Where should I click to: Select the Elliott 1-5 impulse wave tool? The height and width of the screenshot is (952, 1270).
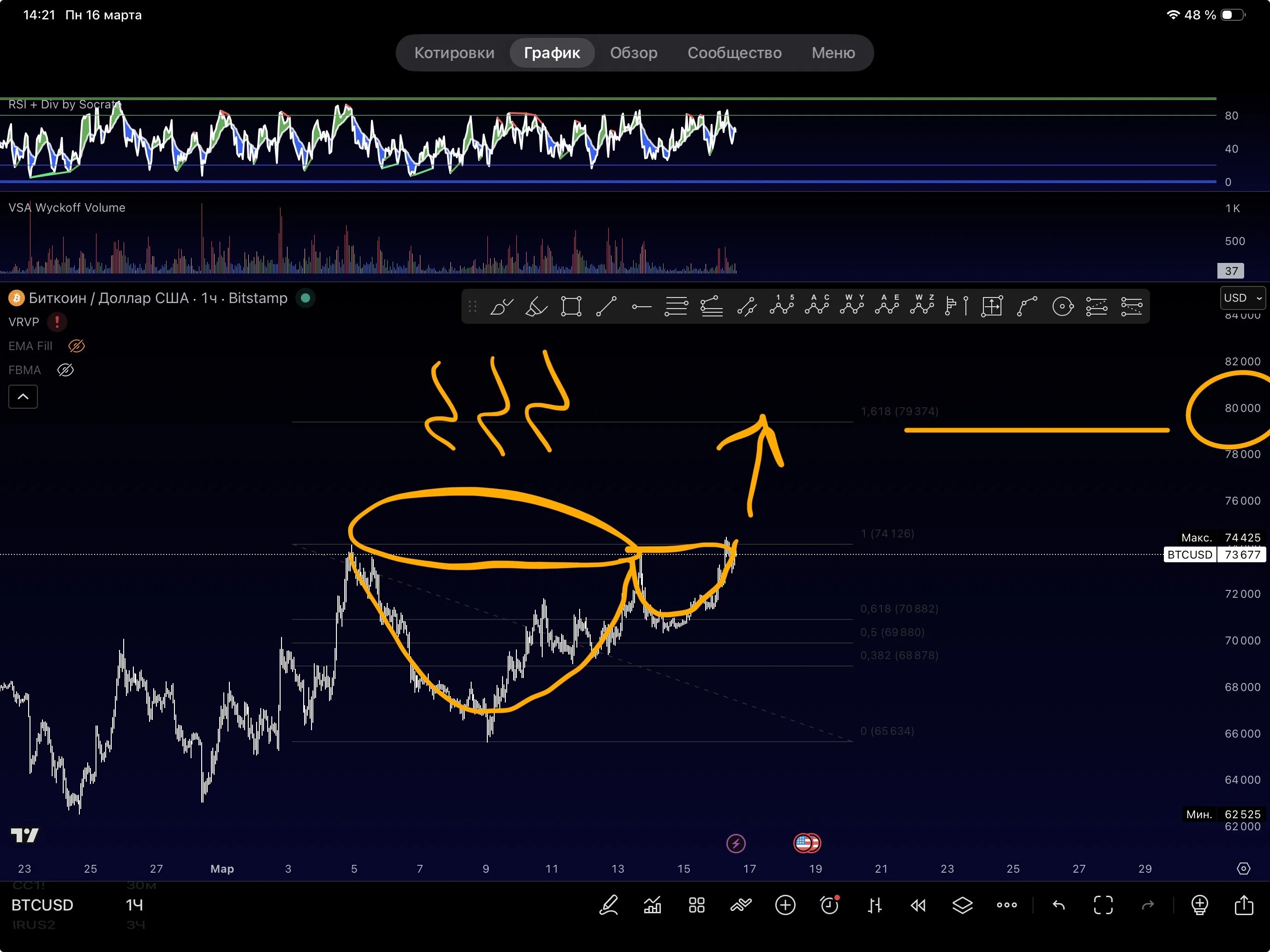782,305
